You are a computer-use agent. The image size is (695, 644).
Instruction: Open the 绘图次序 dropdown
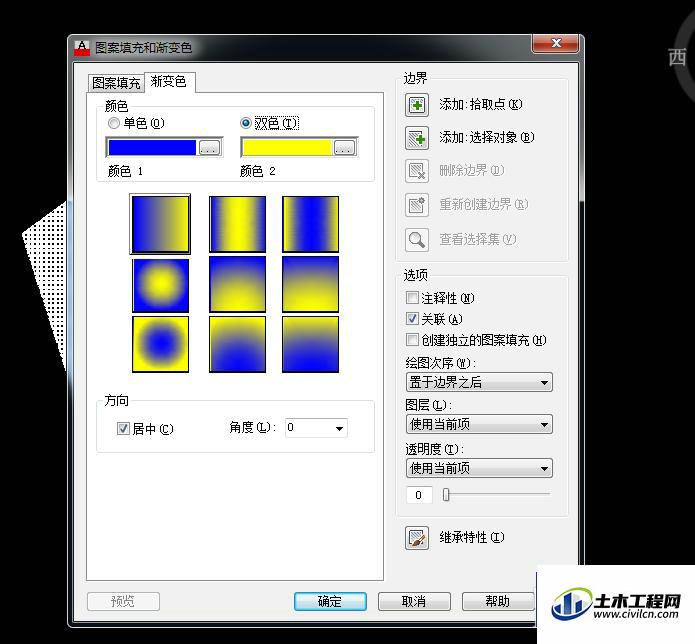pos(479,382)
